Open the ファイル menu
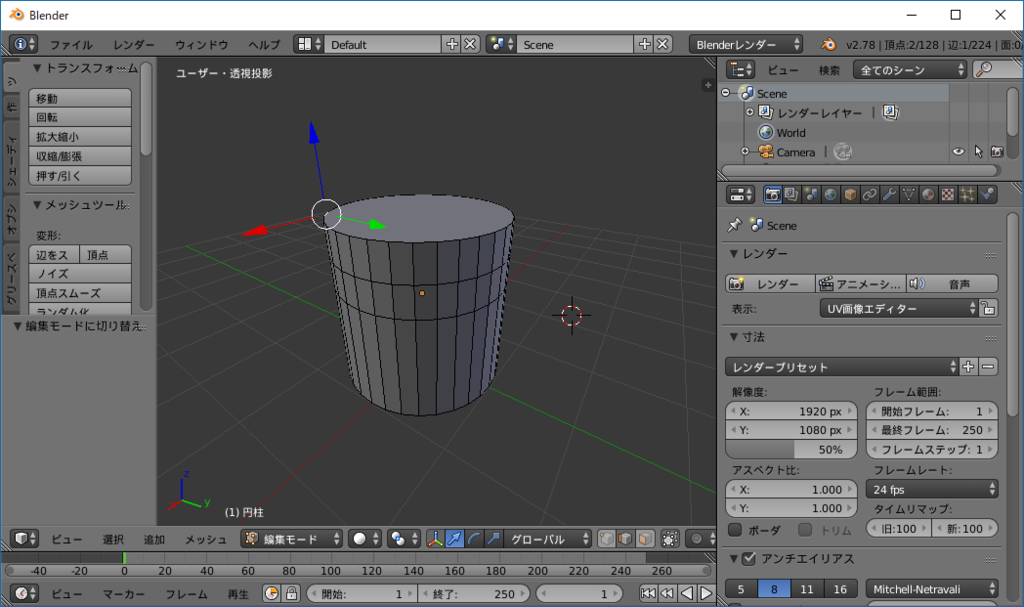 point(71,45)
